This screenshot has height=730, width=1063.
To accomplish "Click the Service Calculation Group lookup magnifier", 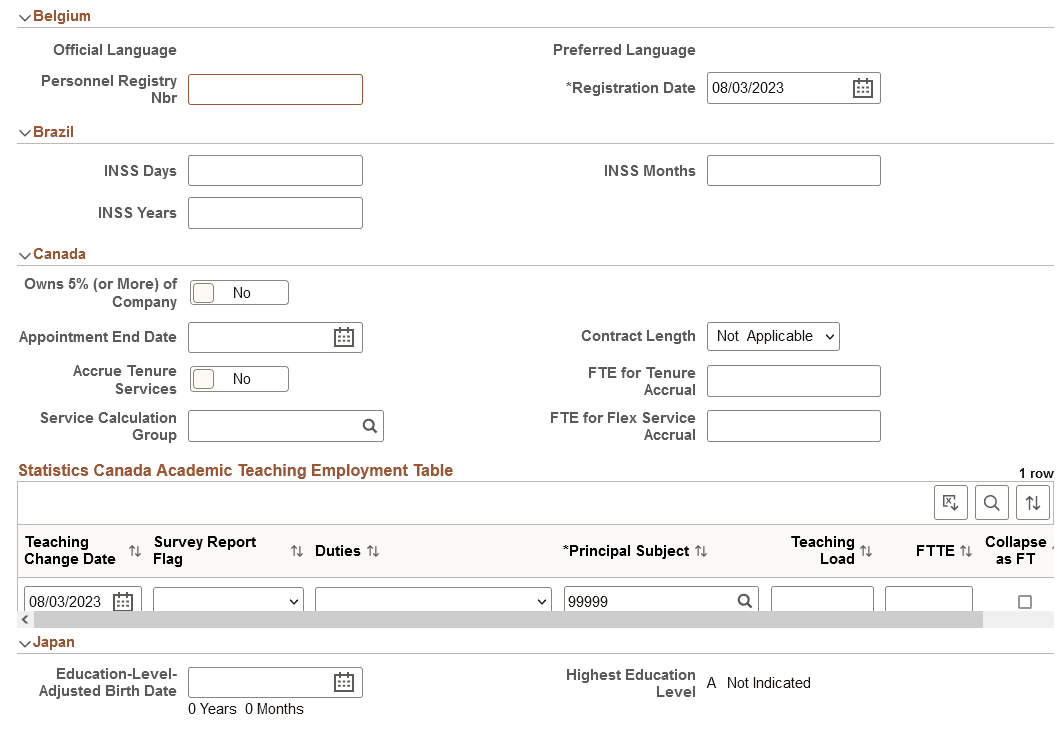I will tap(369, 425).
